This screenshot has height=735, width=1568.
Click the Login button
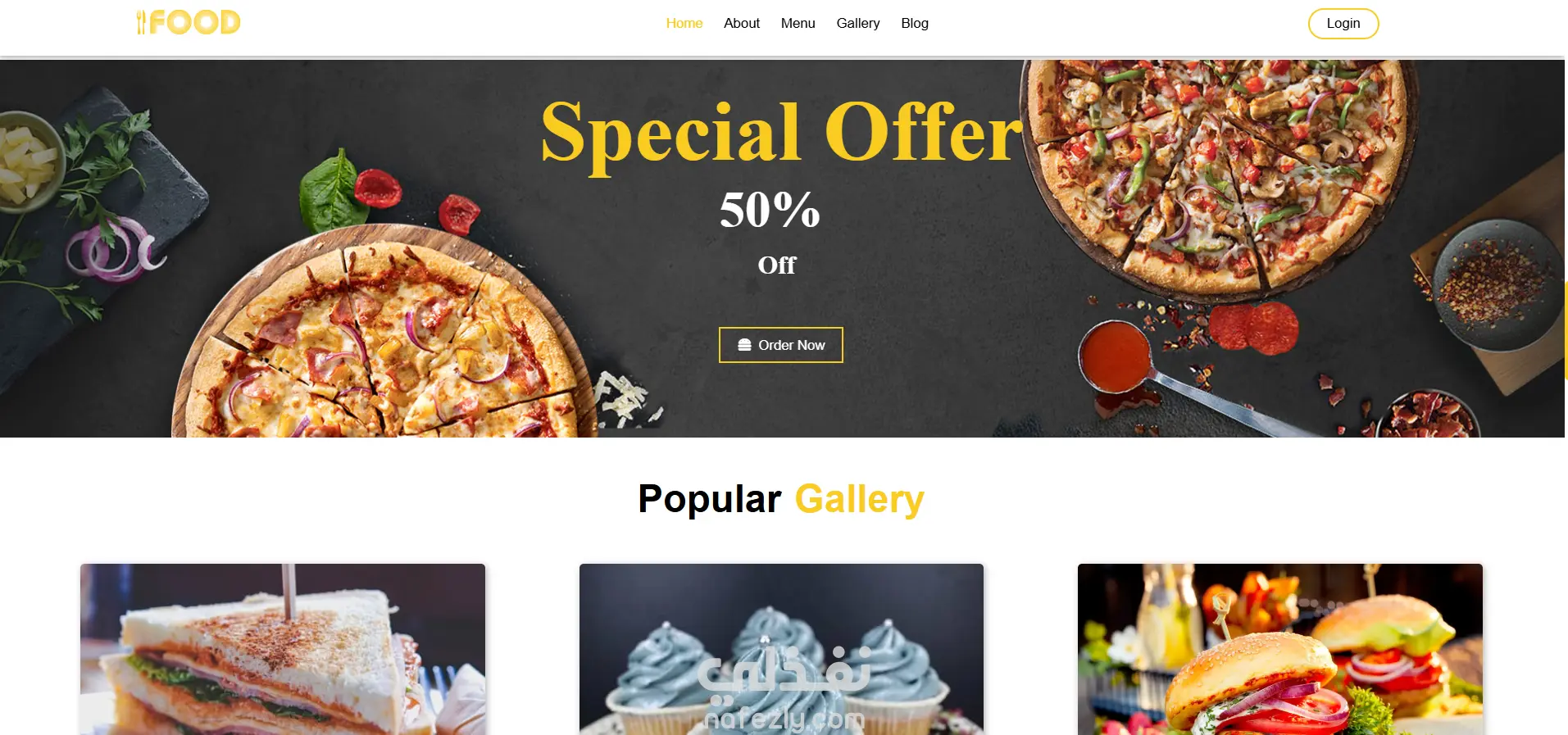tap(1343, 23)
